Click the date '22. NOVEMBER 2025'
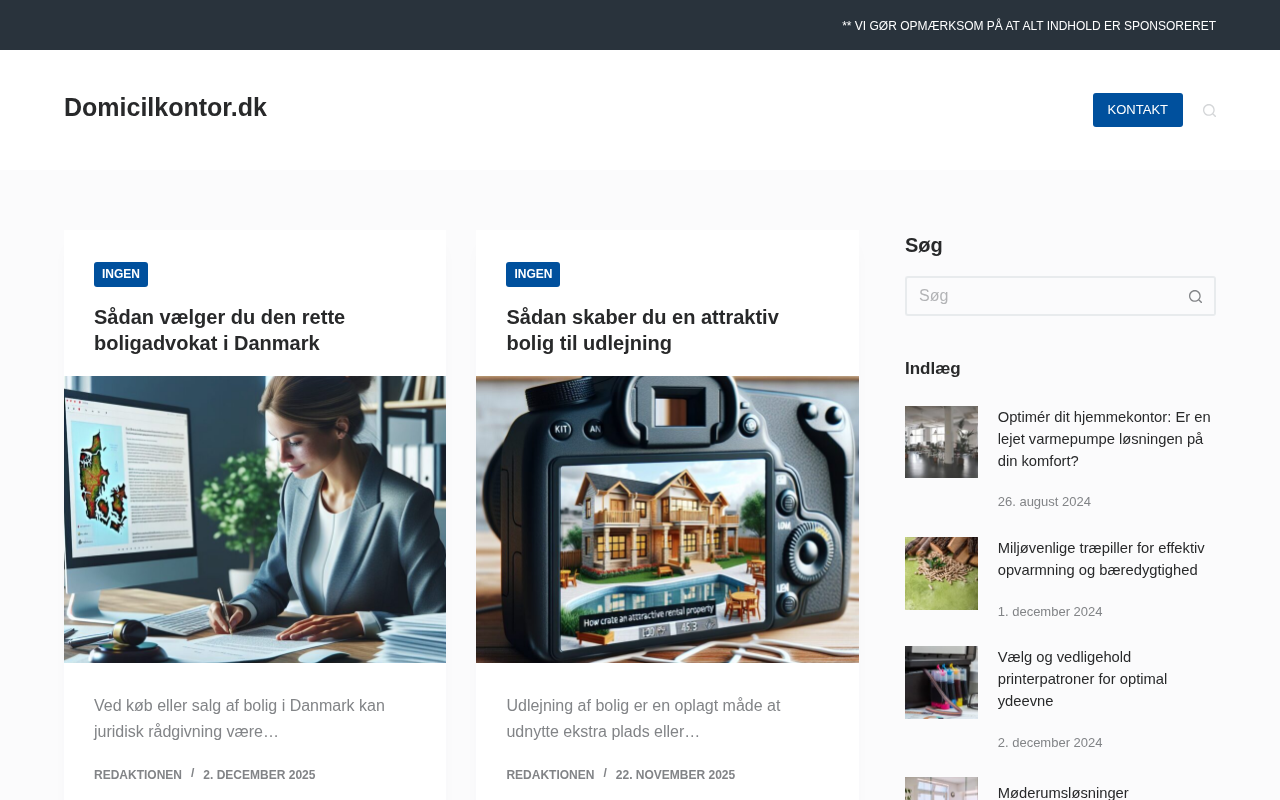The height and width of the screenshot is (800, 1280). [x=675, y=775]
